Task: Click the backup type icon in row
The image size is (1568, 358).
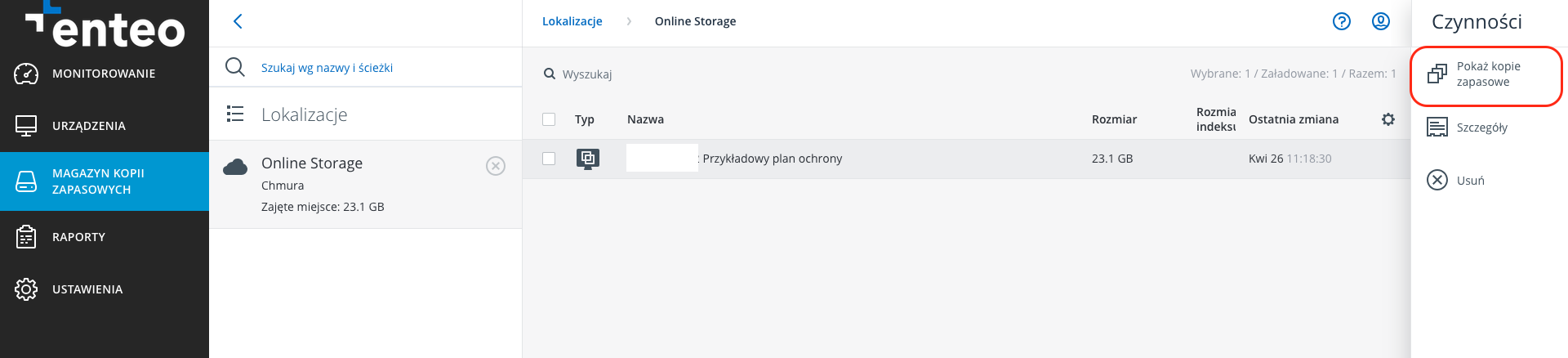Action: click(588, 159)
